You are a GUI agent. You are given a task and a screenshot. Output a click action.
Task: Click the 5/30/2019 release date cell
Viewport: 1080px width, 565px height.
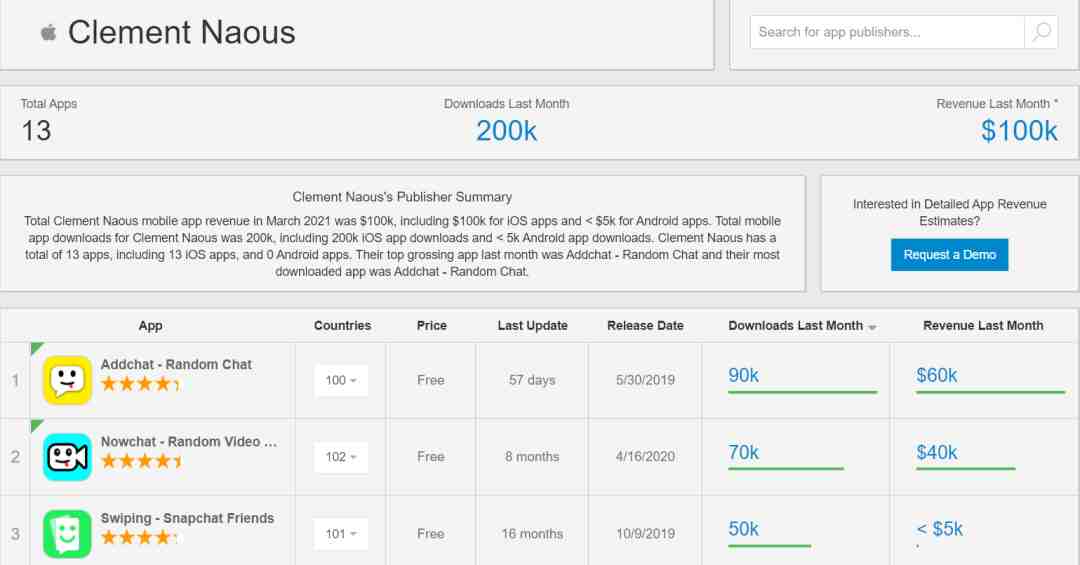645,380
